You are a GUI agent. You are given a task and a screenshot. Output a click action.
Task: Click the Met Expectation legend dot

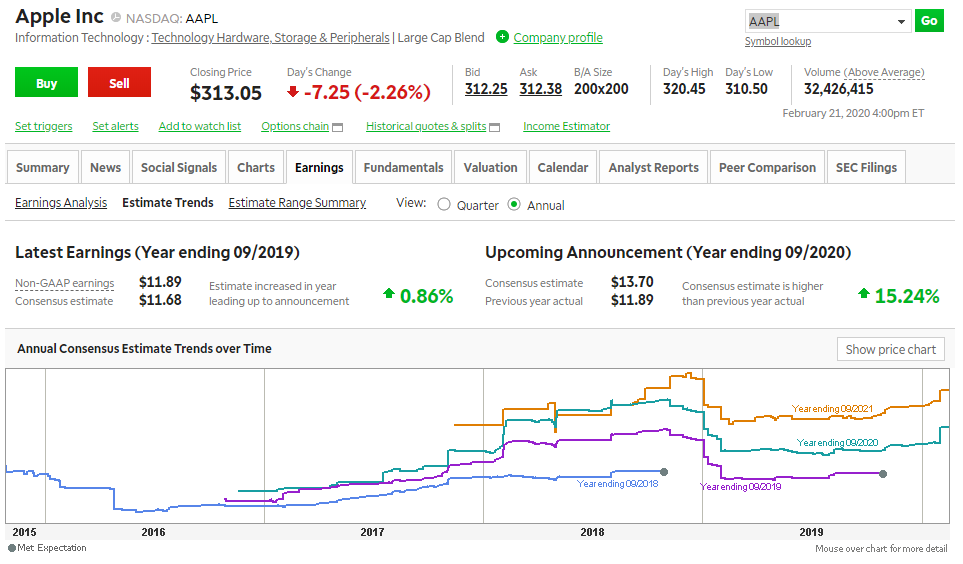point(12,548)
